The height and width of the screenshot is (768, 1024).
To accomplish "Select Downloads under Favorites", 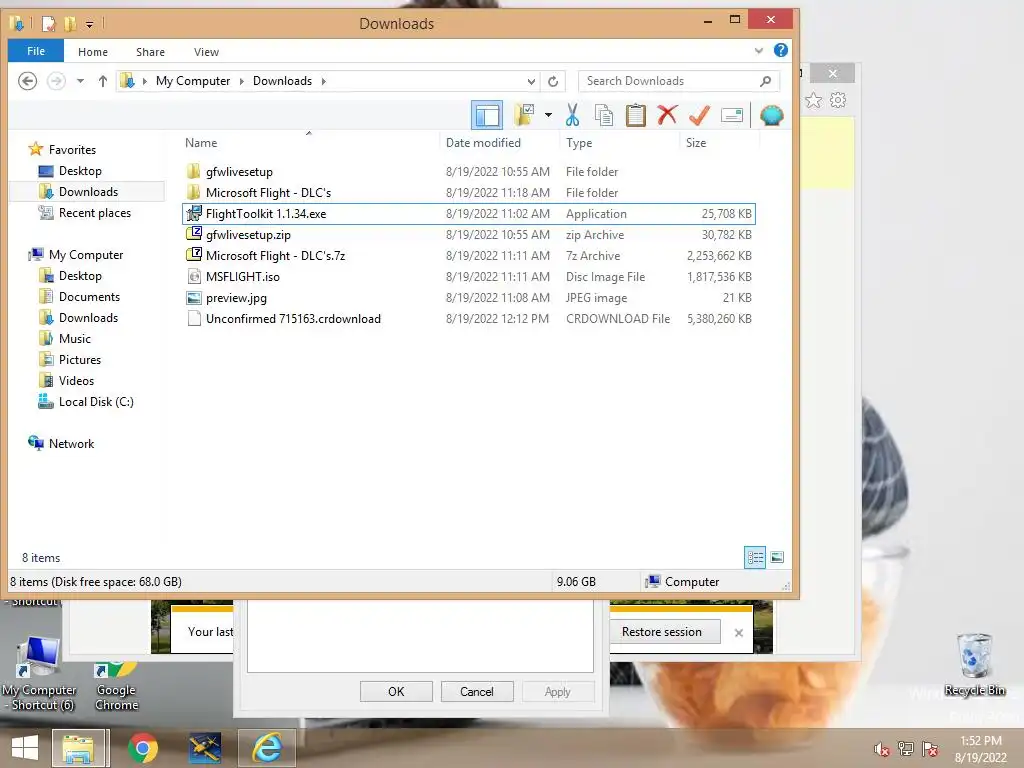I will tap(88, 191).
